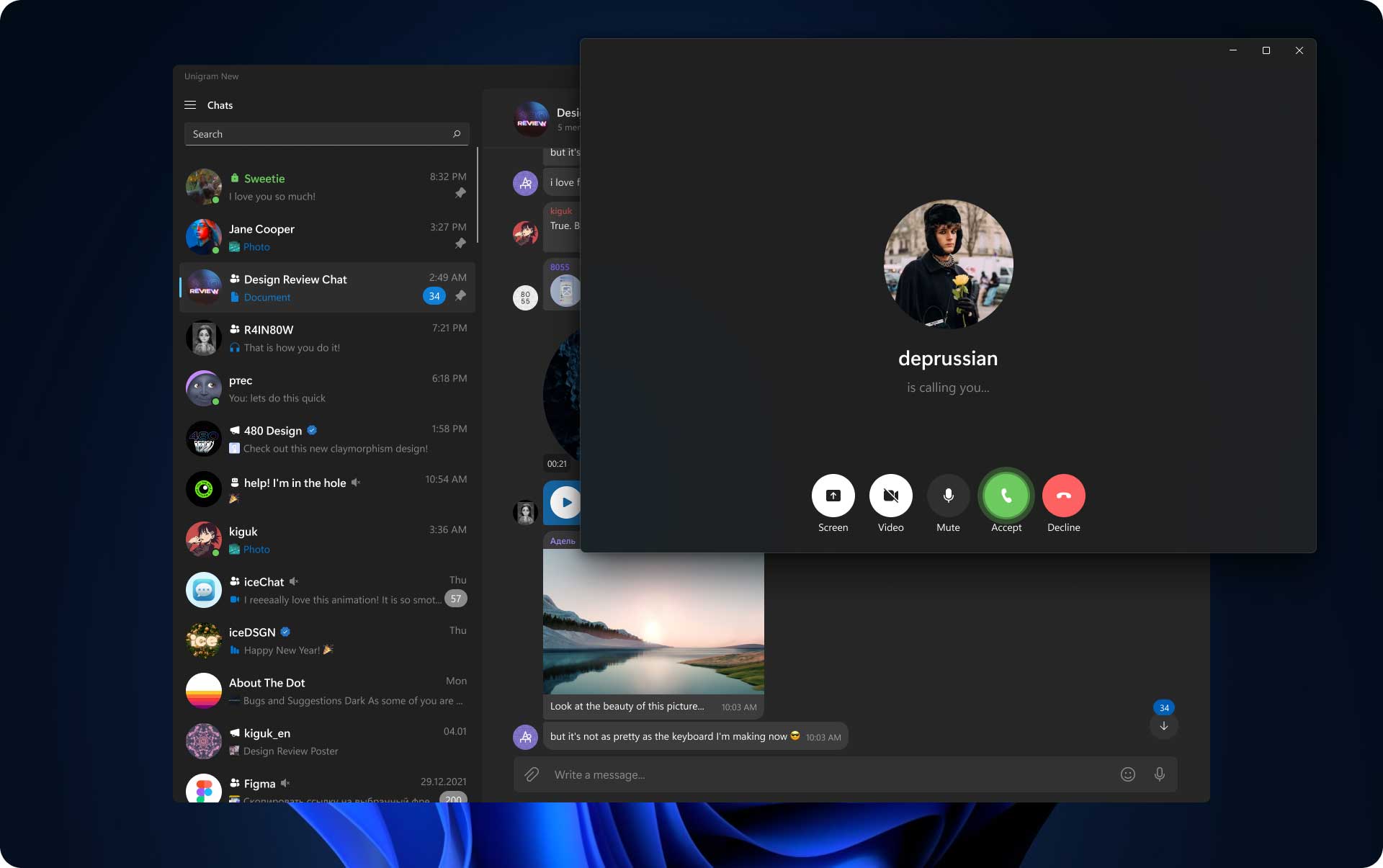
Task: Toggle the Video camera button in call
Action: [x=890, y=496]
